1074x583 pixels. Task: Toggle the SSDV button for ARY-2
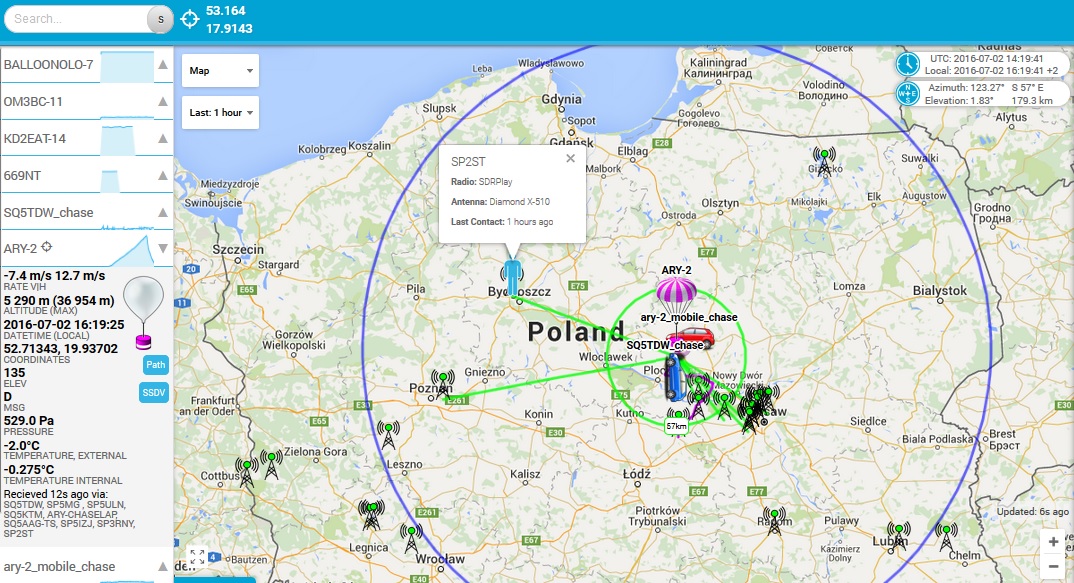pyautogui.click(x=154, y=393)
